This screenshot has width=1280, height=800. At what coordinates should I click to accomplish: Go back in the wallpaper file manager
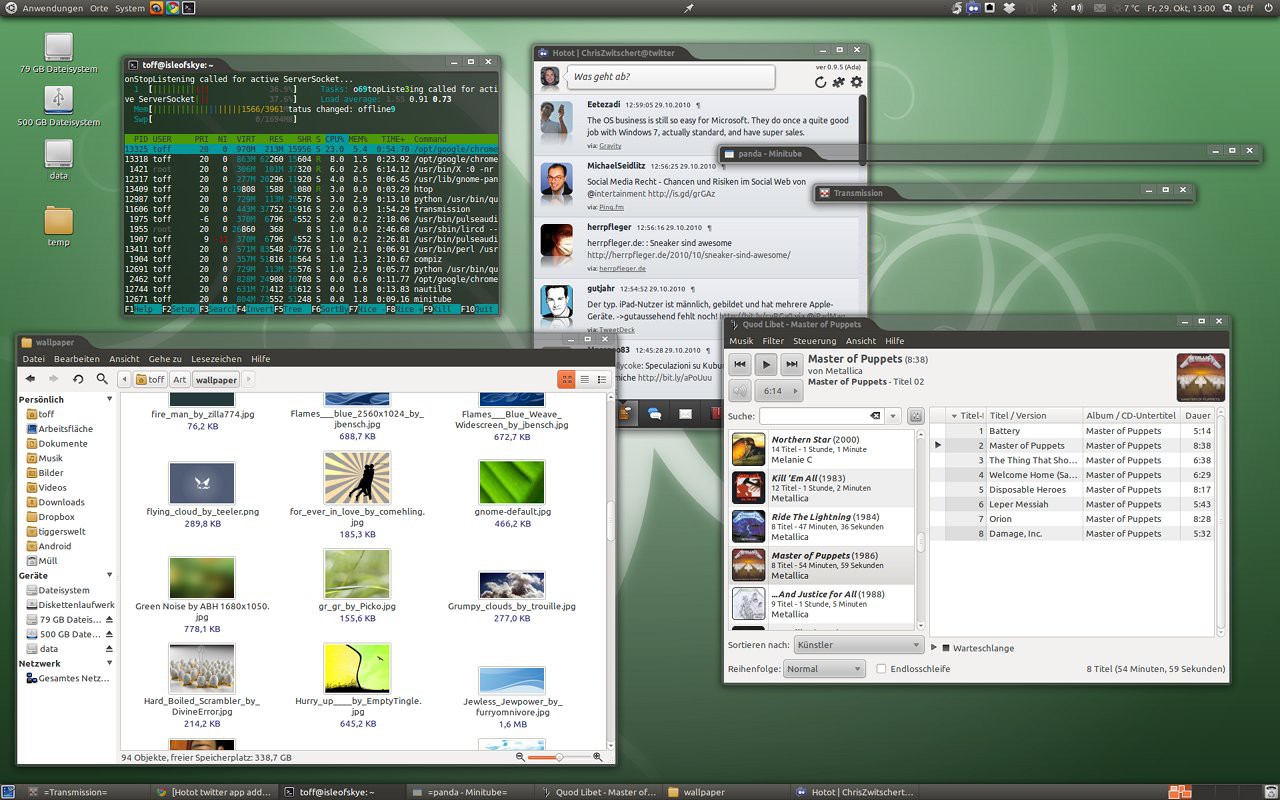point(31,379)
